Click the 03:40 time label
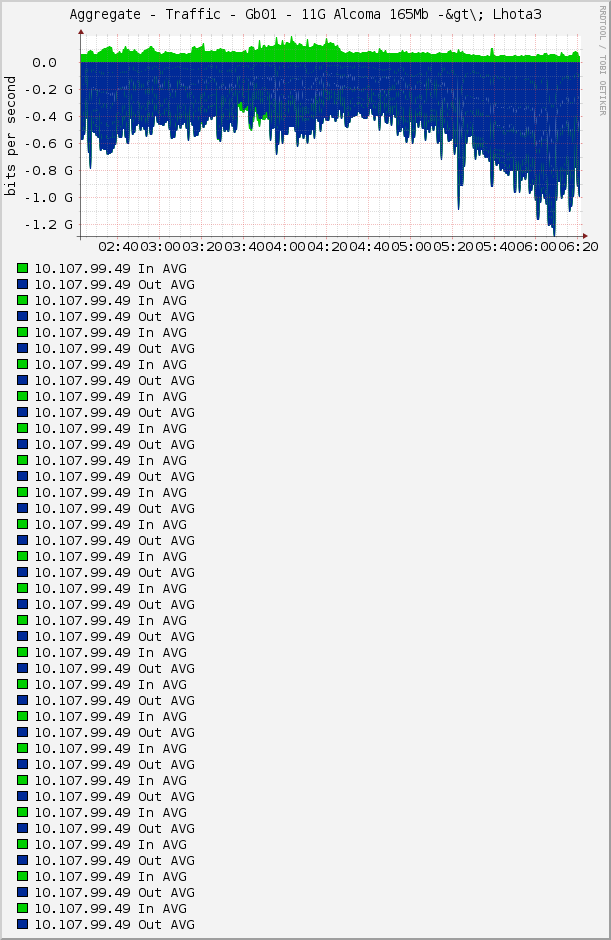This screenshot has height=940, width=611. (243, 247)
